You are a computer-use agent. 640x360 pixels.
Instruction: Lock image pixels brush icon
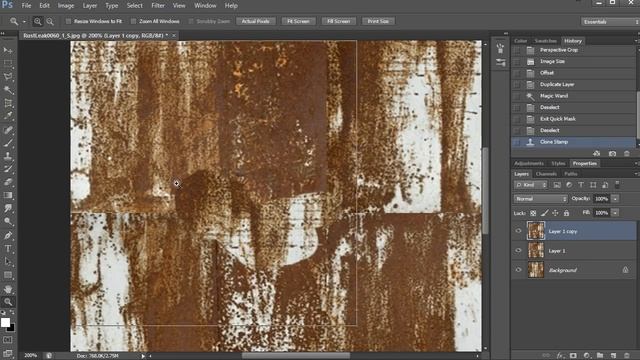click(544, 213)
